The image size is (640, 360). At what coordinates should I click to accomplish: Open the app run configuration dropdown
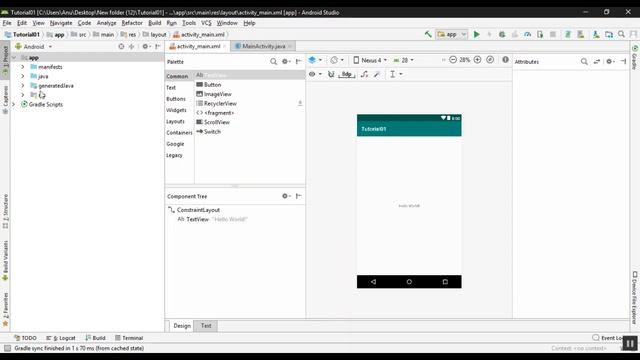(452, 35)
